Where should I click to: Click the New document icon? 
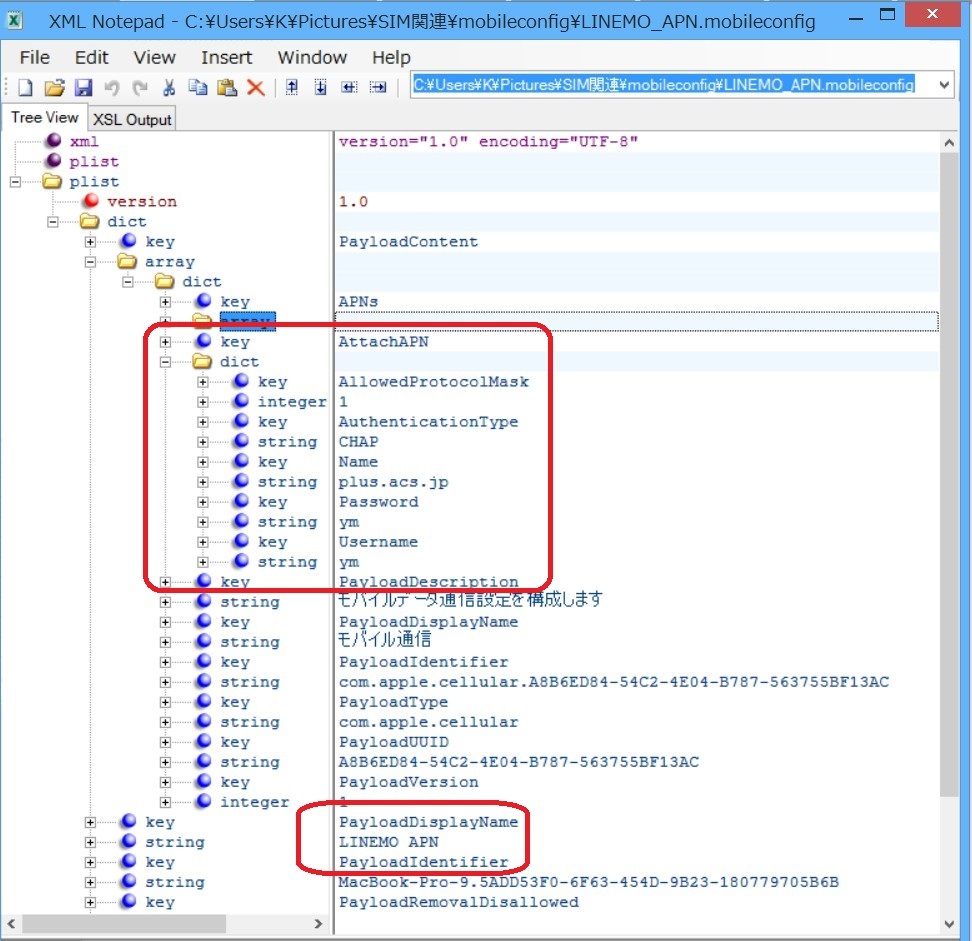coord(25,88)
